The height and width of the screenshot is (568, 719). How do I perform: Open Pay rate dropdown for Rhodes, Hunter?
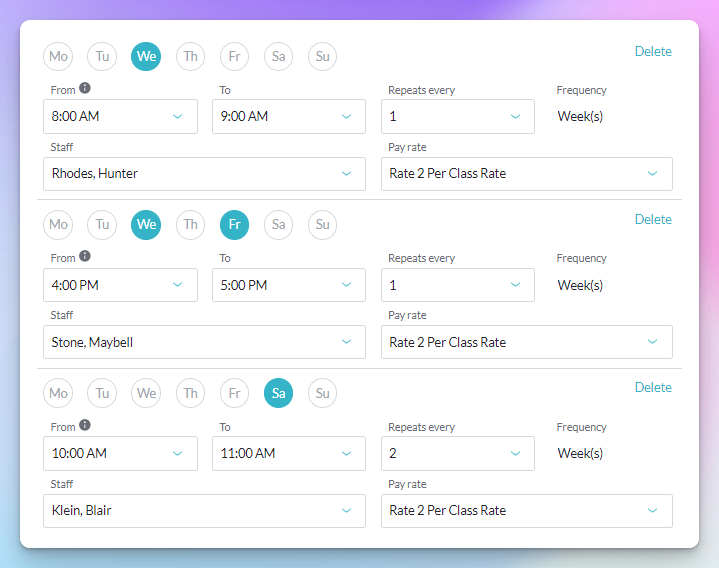coord(527,174)
